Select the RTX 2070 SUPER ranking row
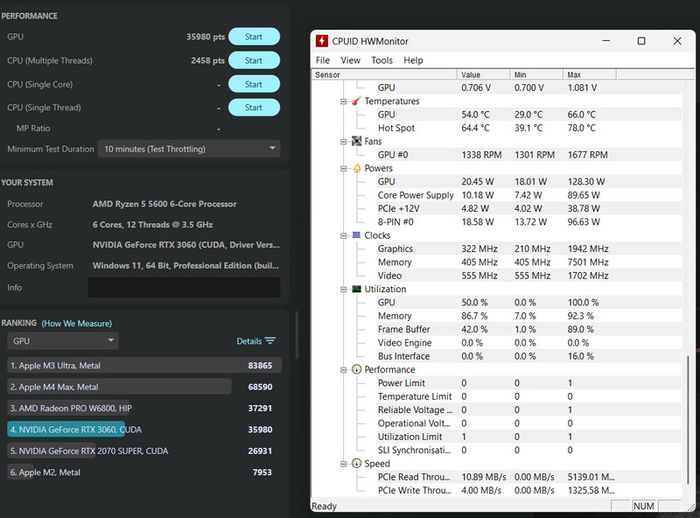 click(145, 451)
